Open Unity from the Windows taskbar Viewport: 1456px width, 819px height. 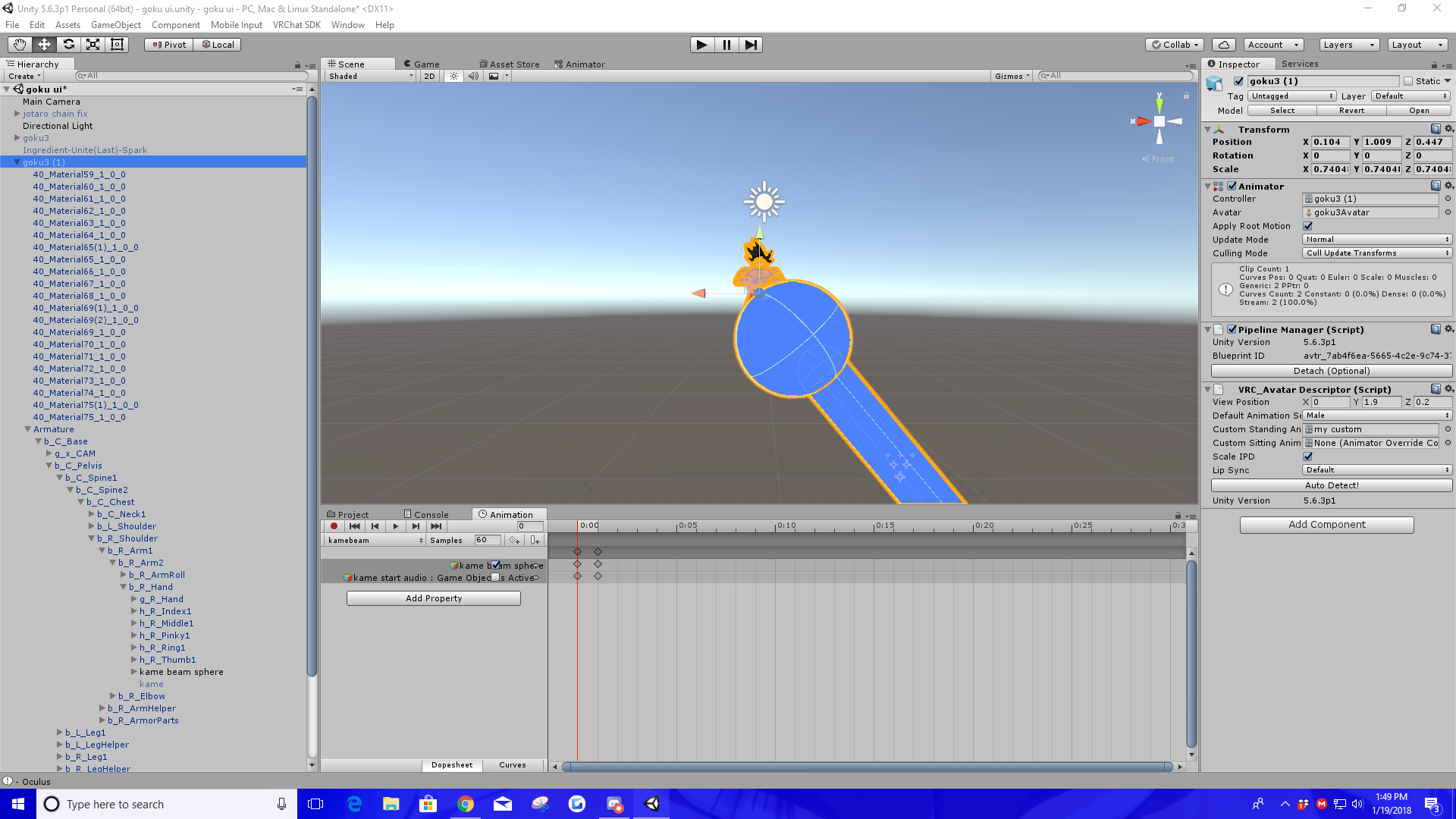(651, 804)
